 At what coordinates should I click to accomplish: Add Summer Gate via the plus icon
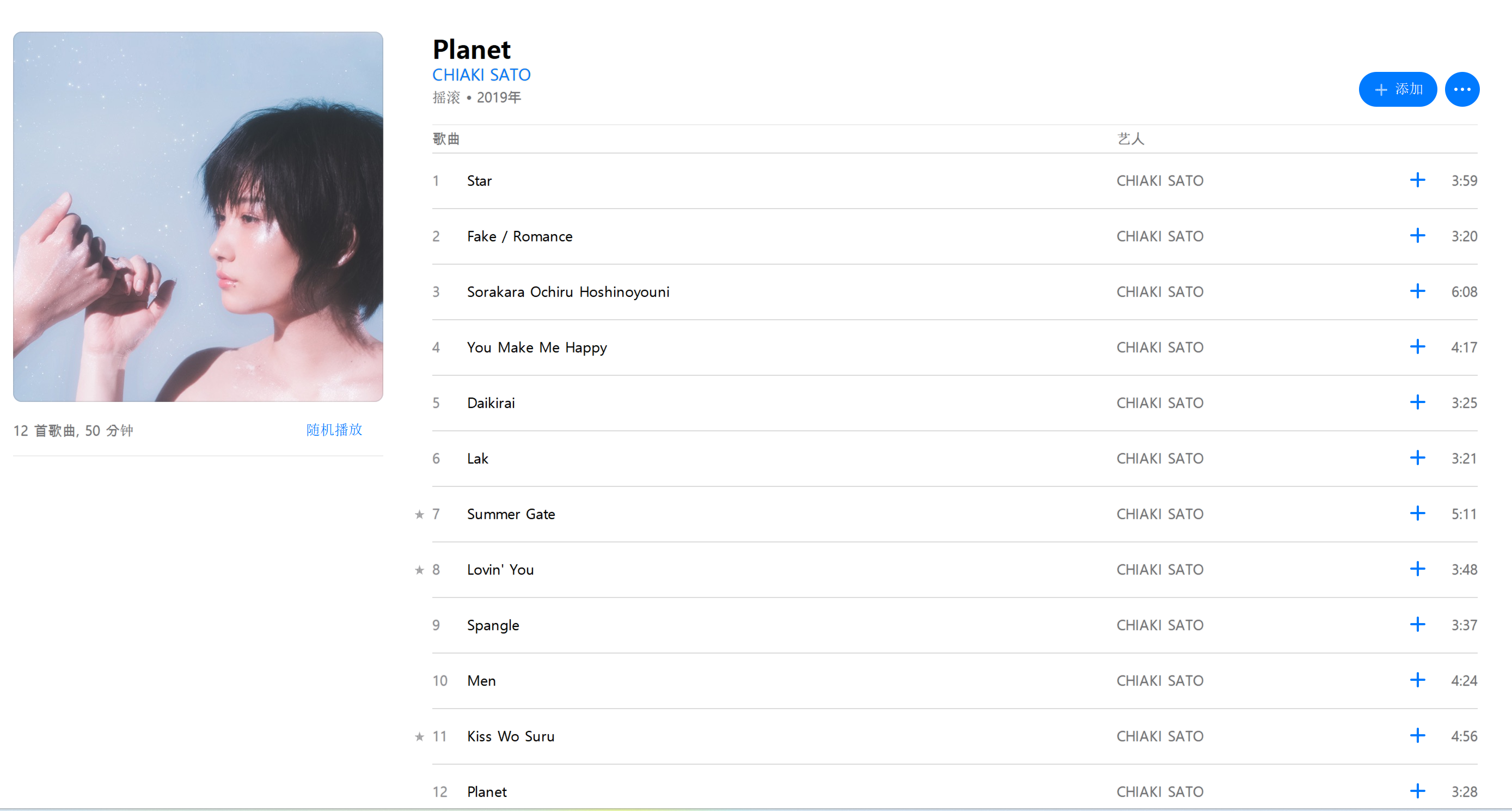pos(1417,514)
